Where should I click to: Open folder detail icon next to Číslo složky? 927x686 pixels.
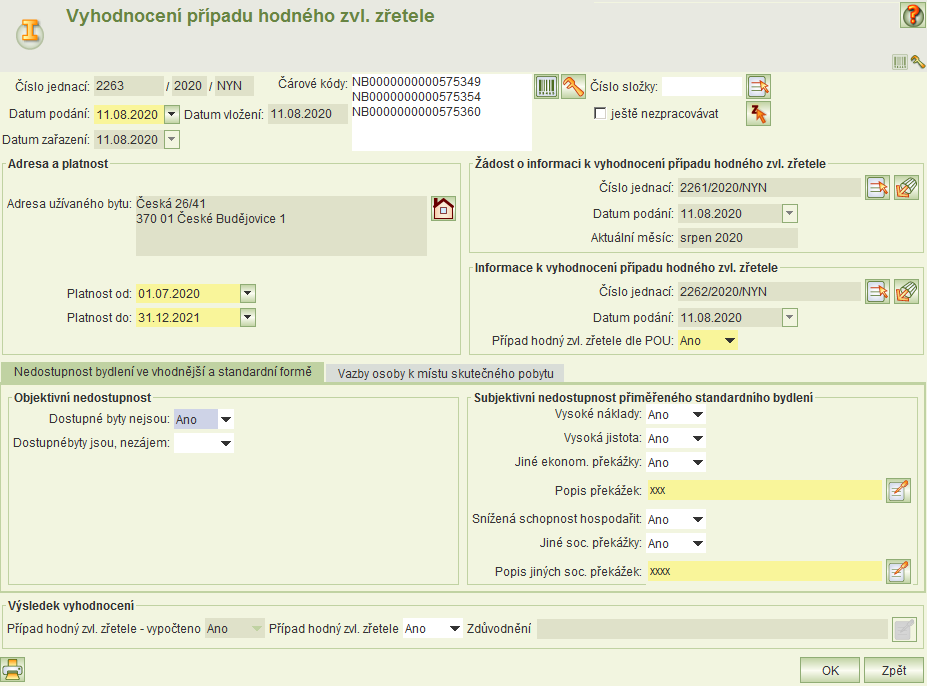click(759, 86)
